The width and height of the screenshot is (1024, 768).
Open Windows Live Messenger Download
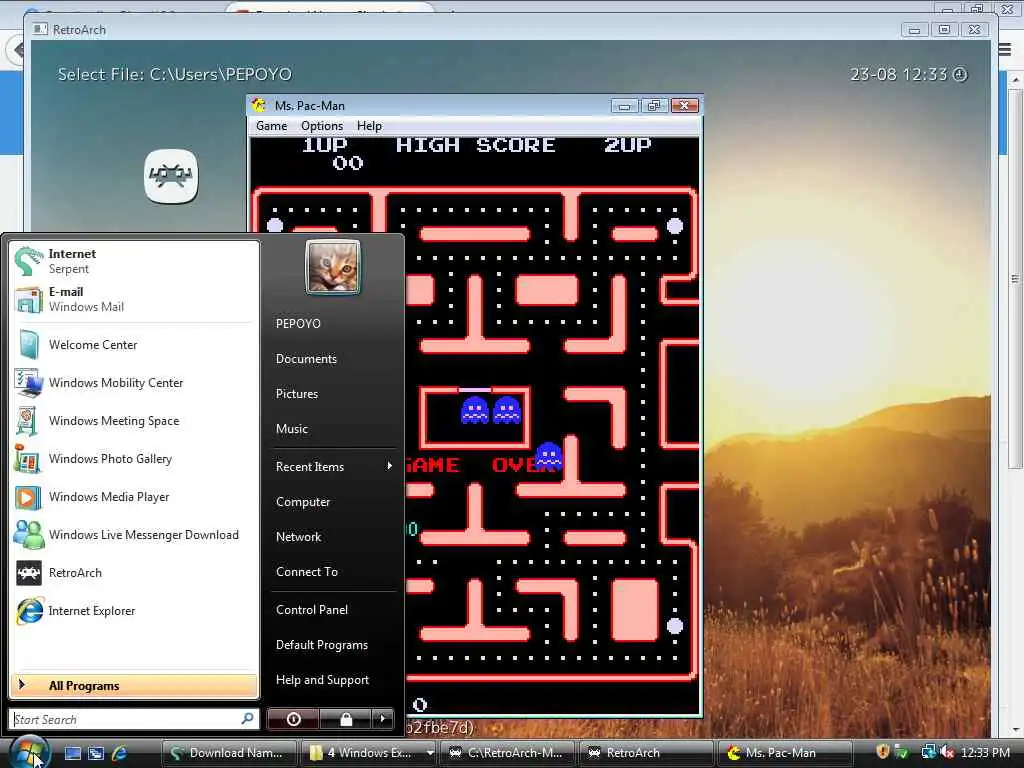click(134, 535)
